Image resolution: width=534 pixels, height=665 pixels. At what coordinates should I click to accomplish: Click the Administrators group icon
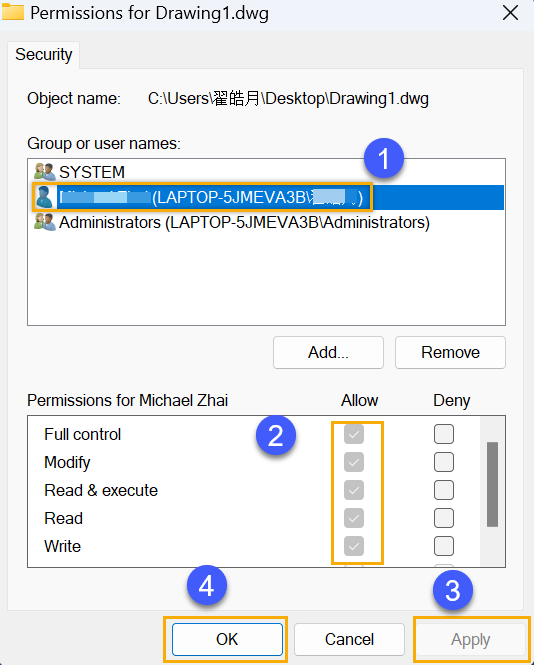[x=45, y=222]
